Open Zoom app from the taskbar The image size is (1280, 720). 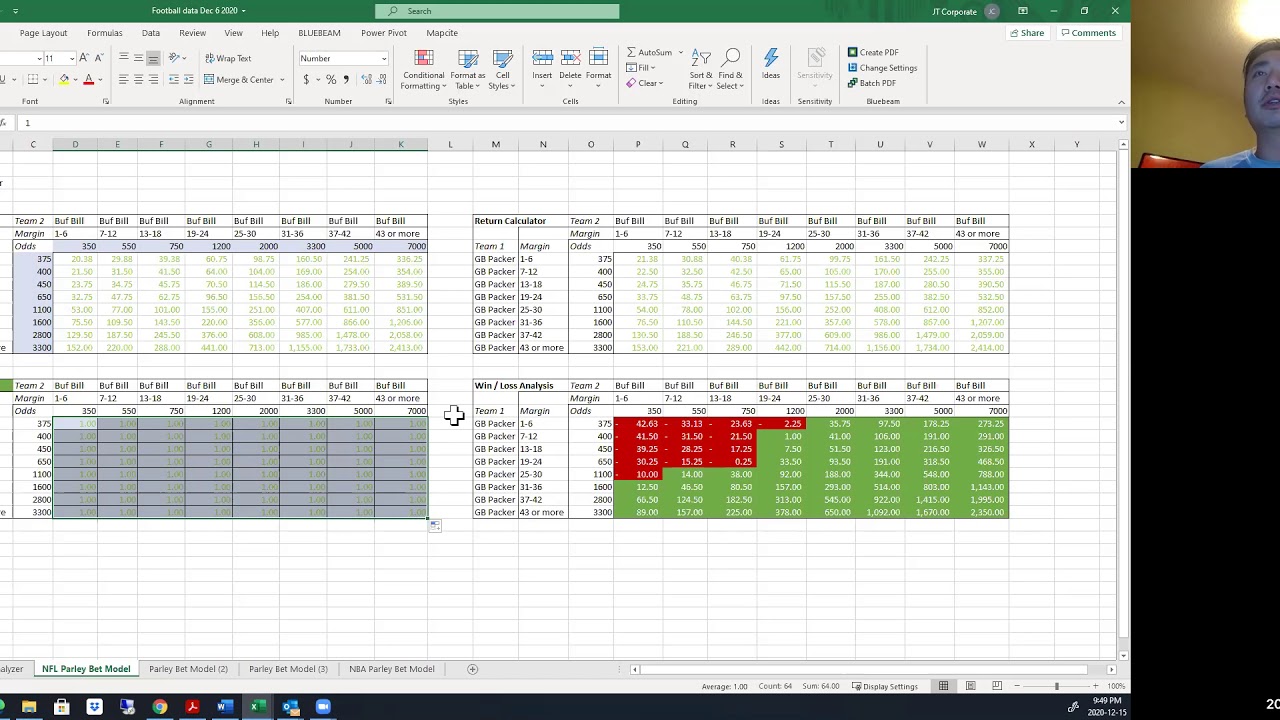(x=322, y=707)
